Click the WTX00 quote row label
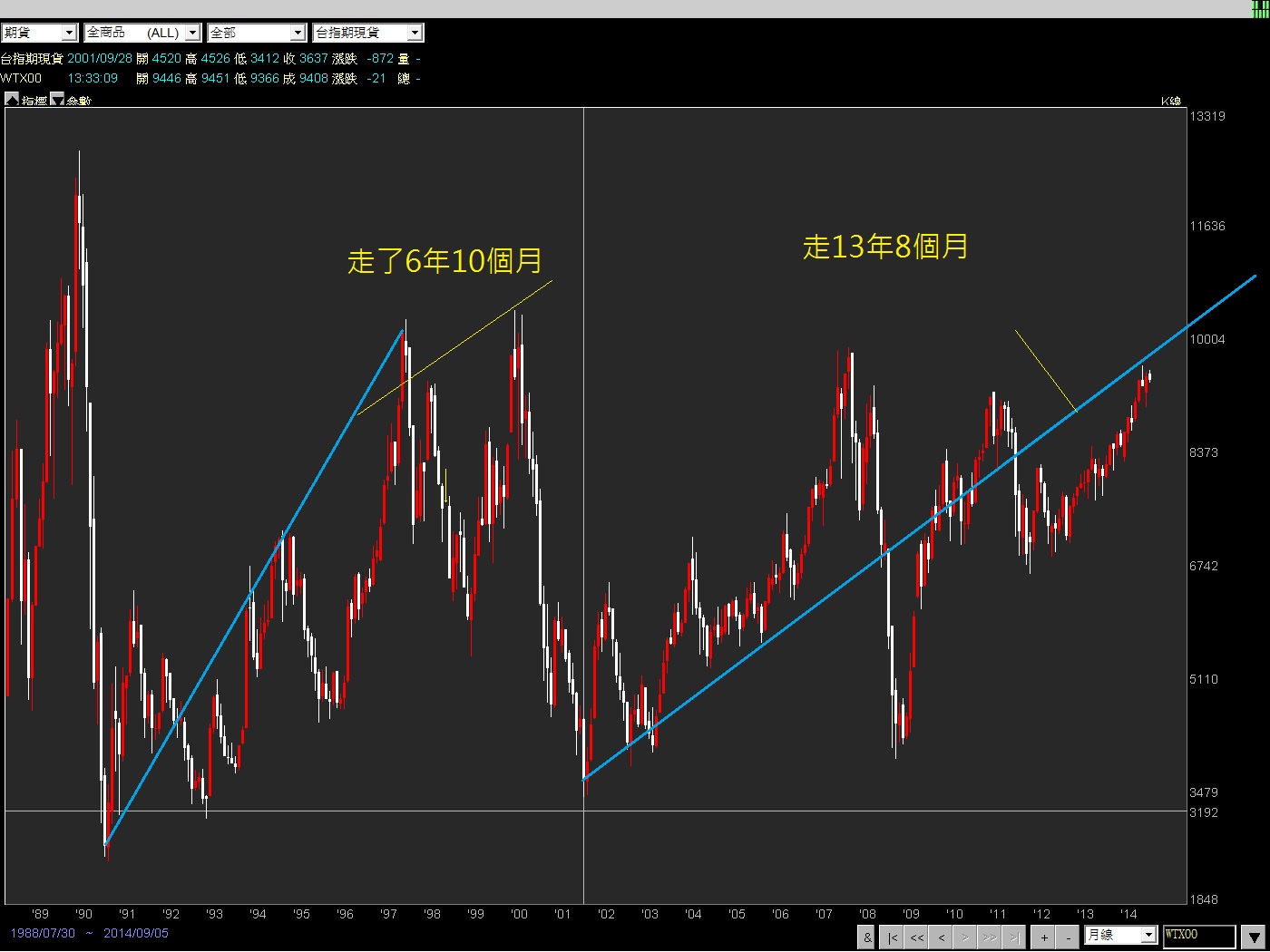 click(21, 78)
